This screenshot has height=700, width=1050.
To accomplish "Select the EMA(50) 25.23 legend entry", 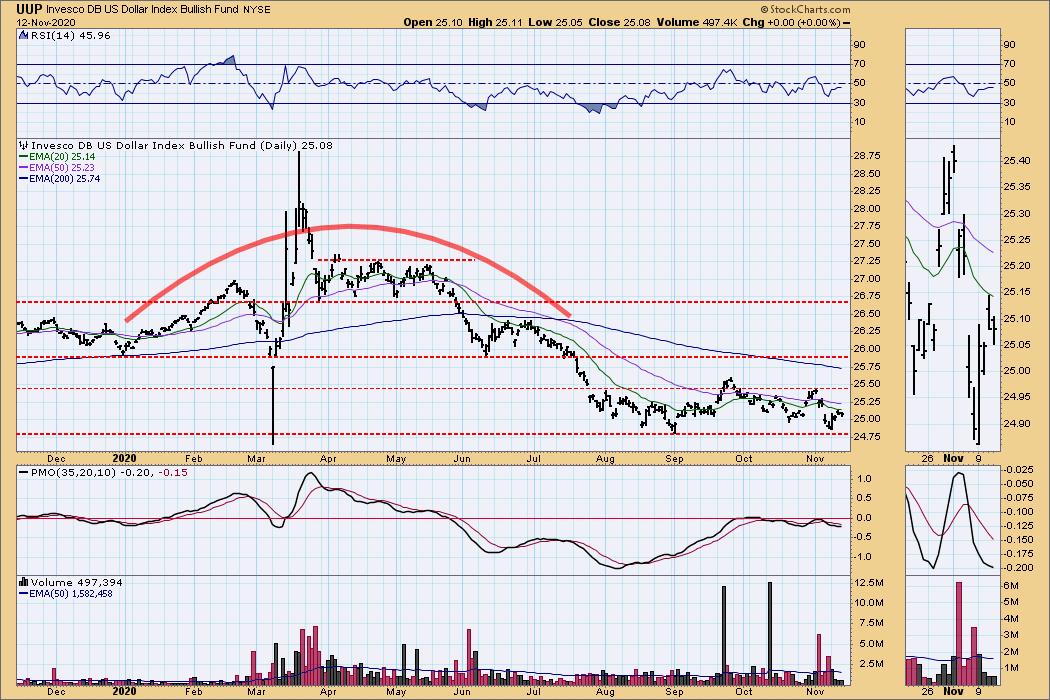I will [x=57, y=167].
